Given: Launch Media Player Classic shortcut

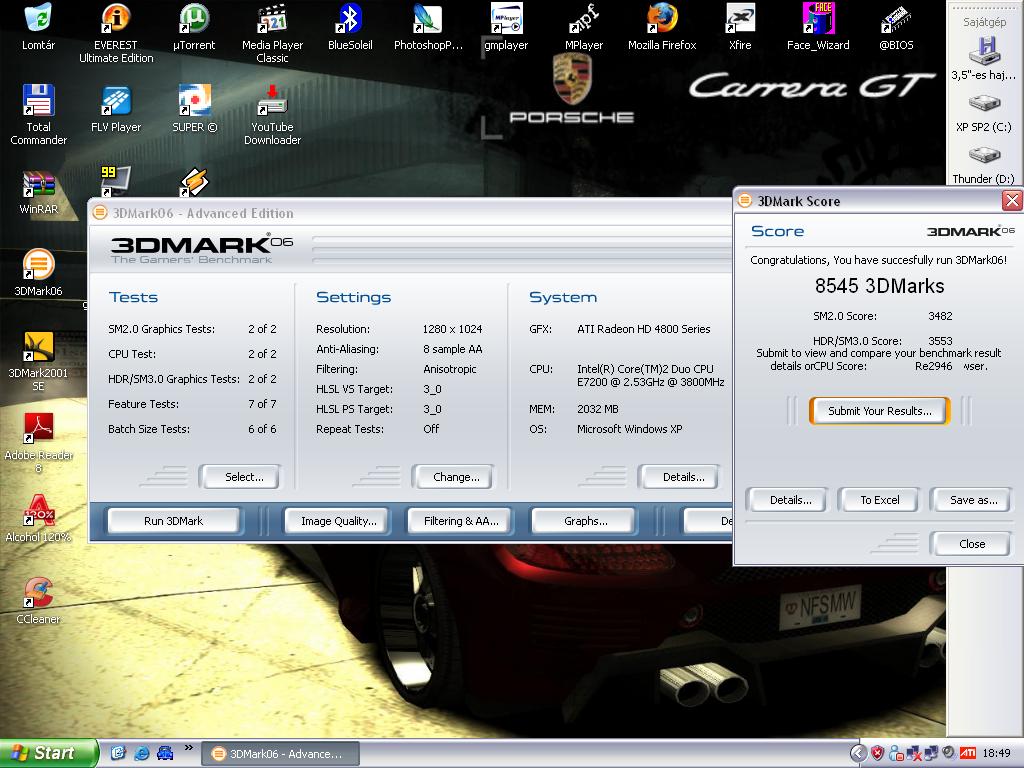Looking at the screenshot, I should (x=272, y=33).
